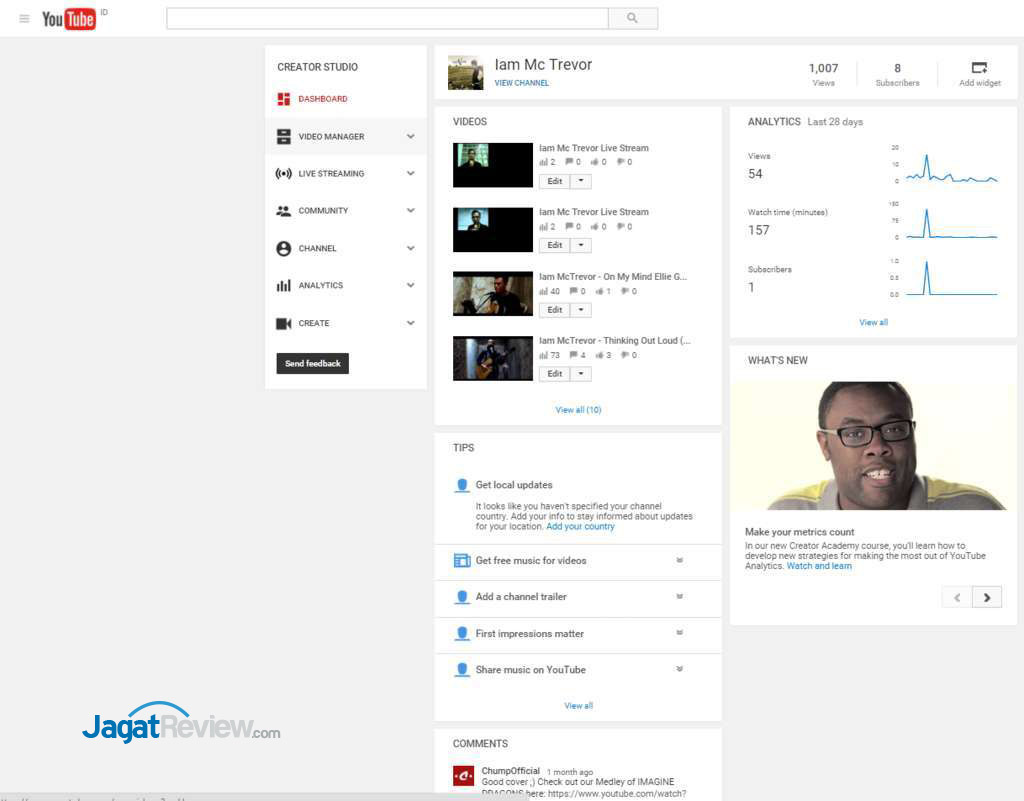Go to next What's New slide
Viewport: 1024px width, 801px height.
point(986,598)
